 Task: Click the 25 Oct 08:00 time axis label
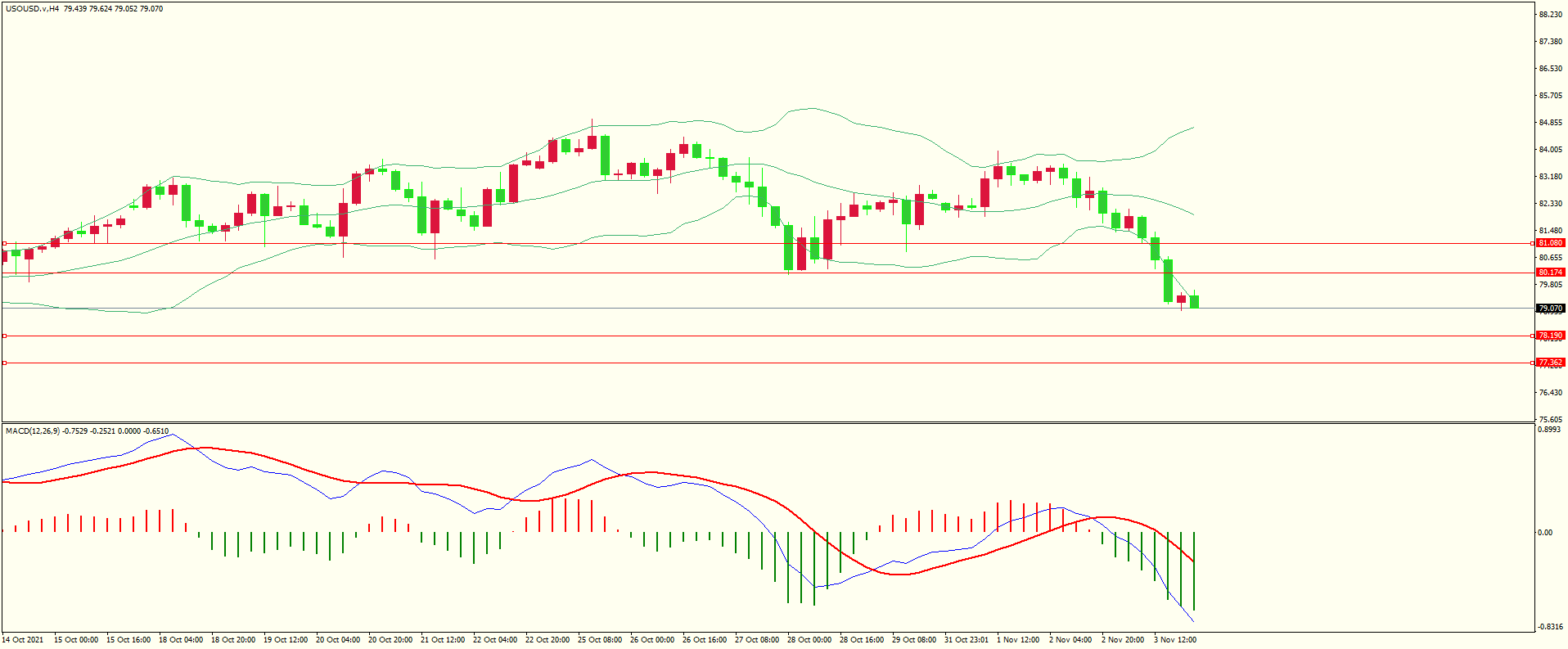[600, 640]
